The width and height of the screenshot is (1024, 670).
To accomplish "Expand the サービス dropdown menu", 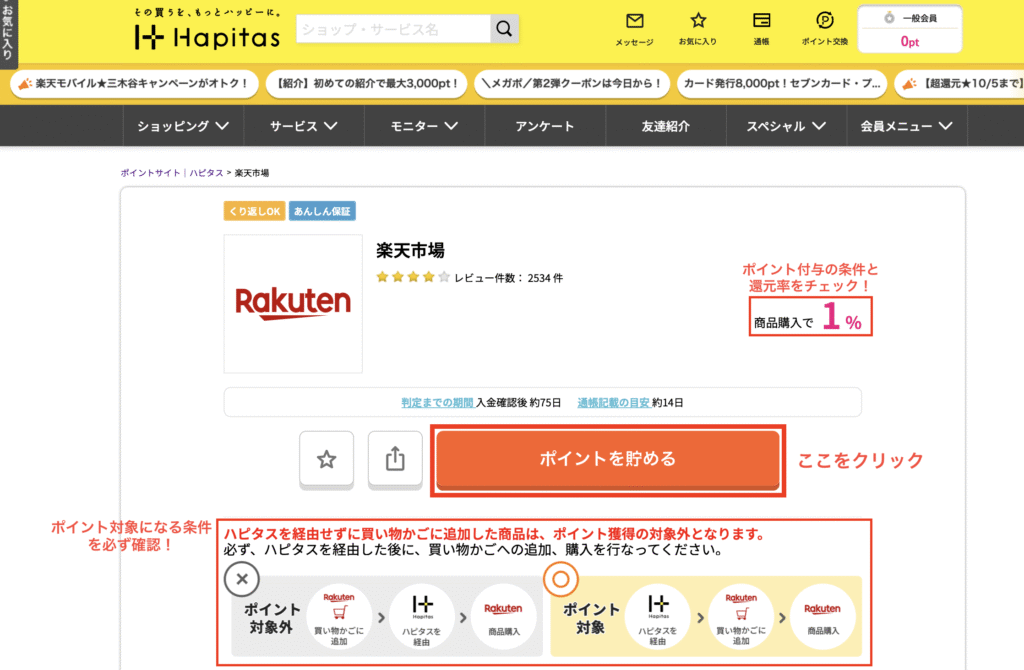I will (x=303, y=126).
